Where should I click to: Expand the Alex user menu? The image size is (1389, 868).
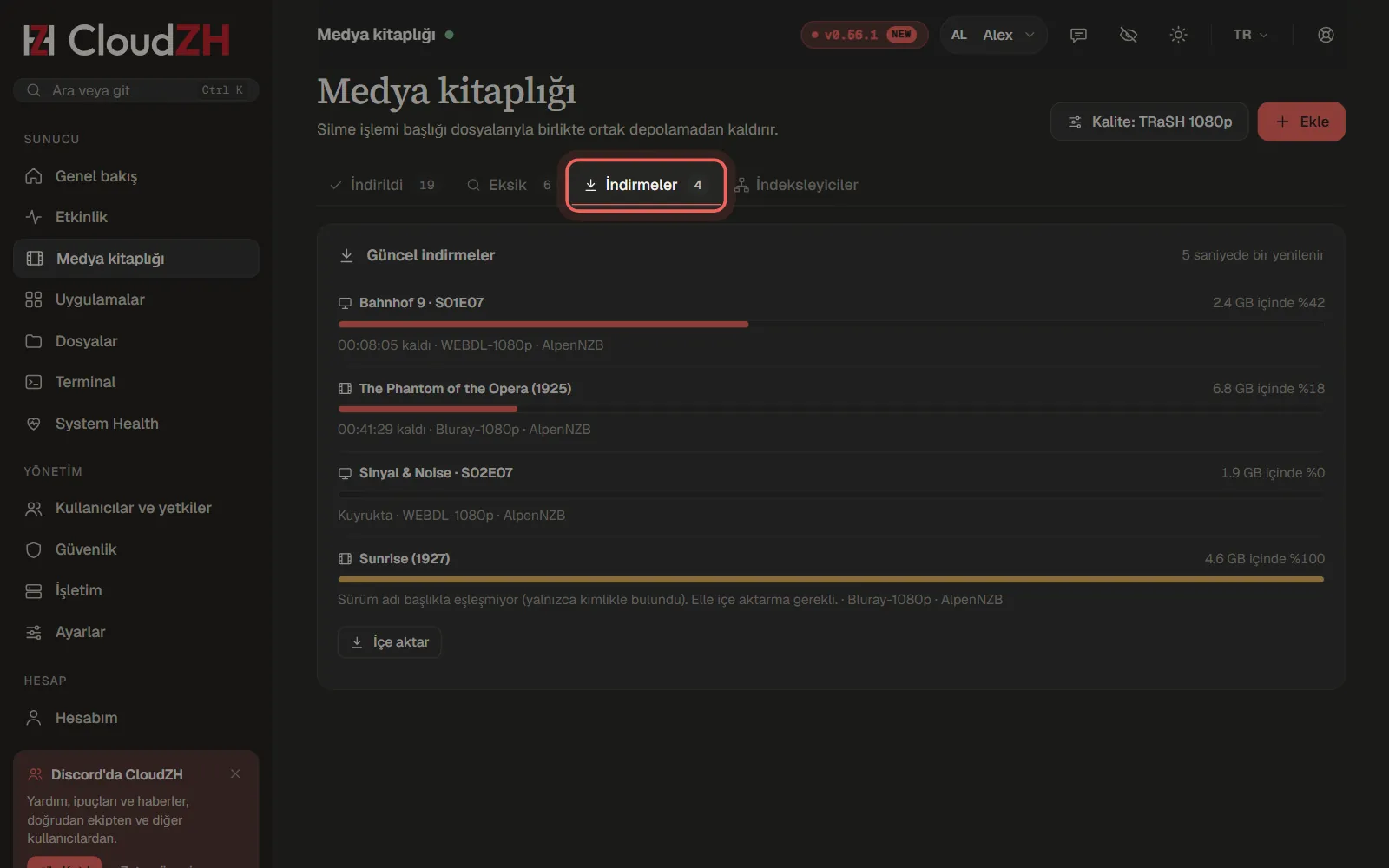tap(993, 35)
